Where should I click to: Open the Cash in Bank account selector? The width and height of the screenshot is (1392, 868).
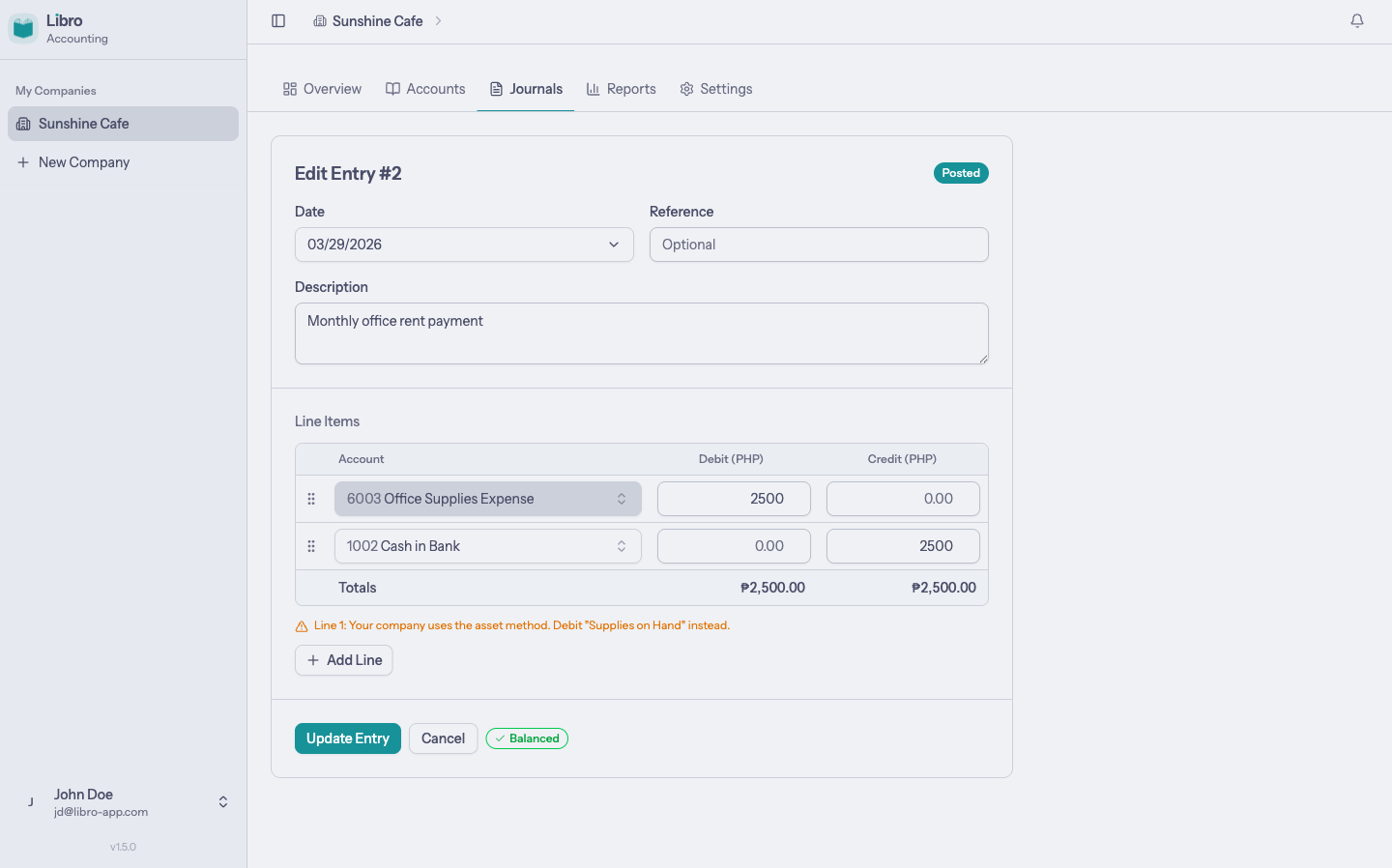point(487,546)
